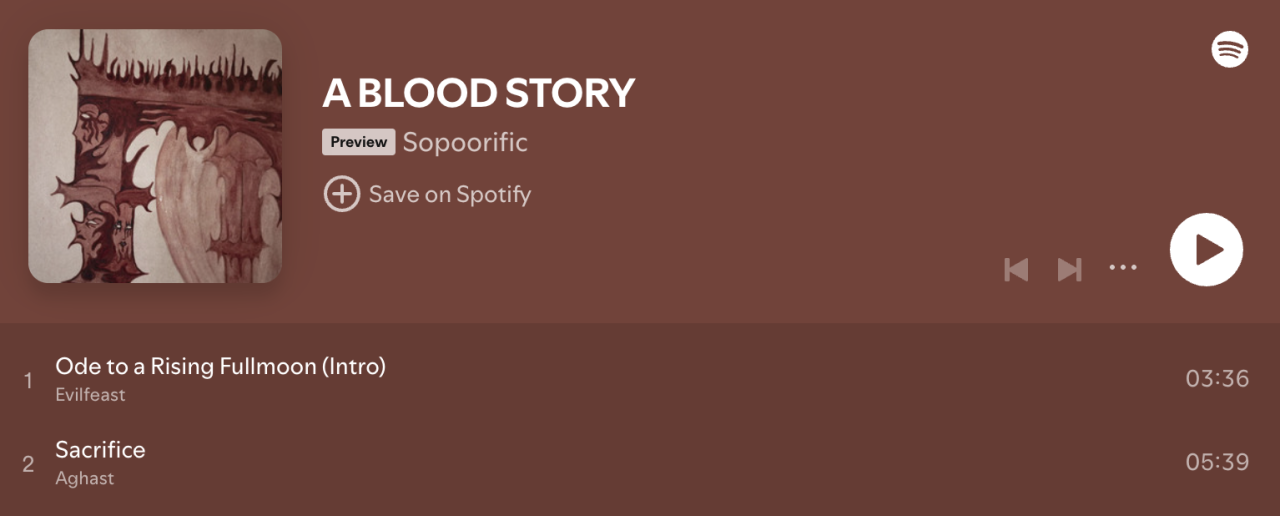Skip to the next track

point(1070,269)
